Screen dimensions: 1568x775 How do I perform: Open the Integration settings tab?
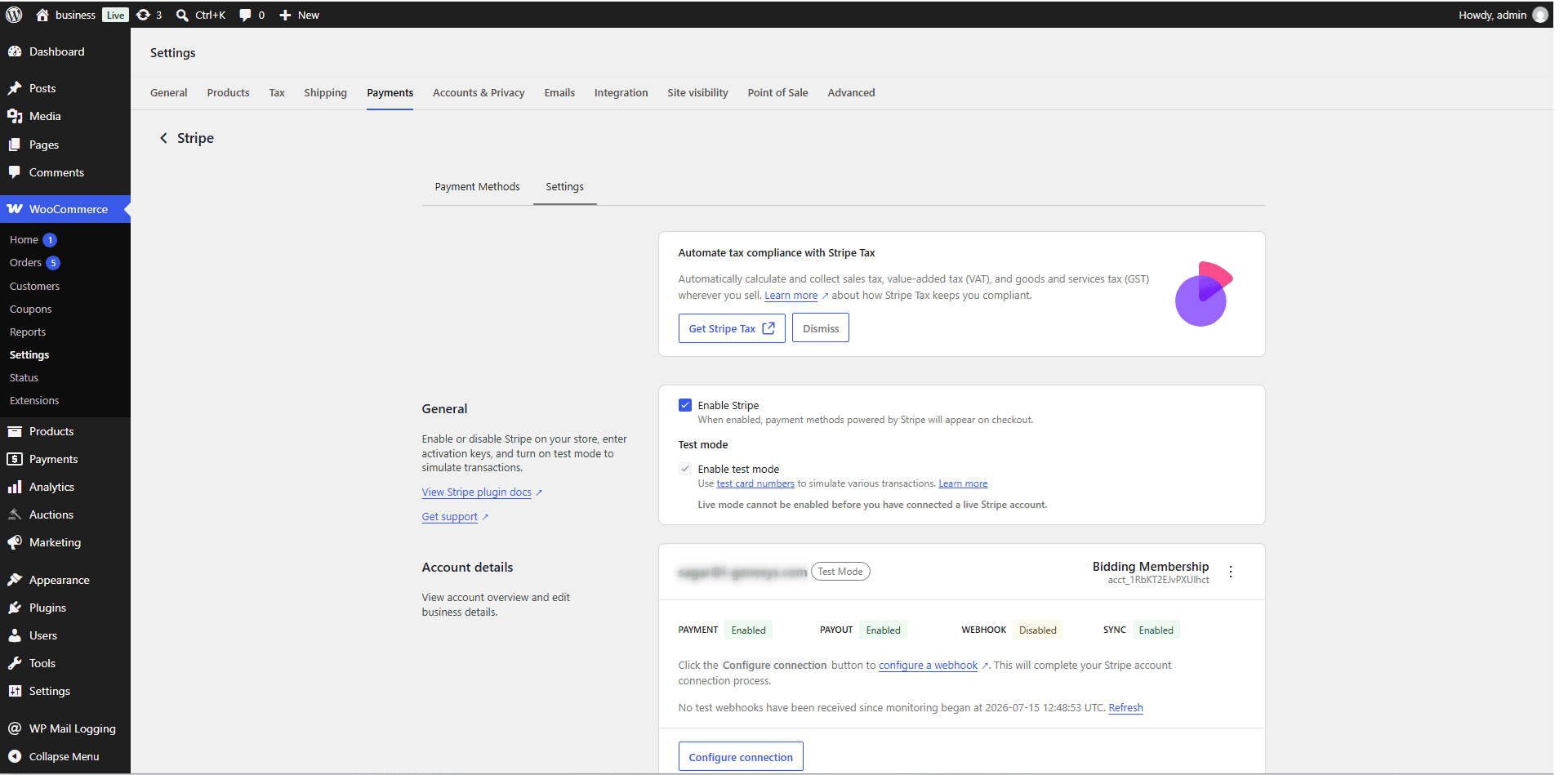[x=621, y=92]
